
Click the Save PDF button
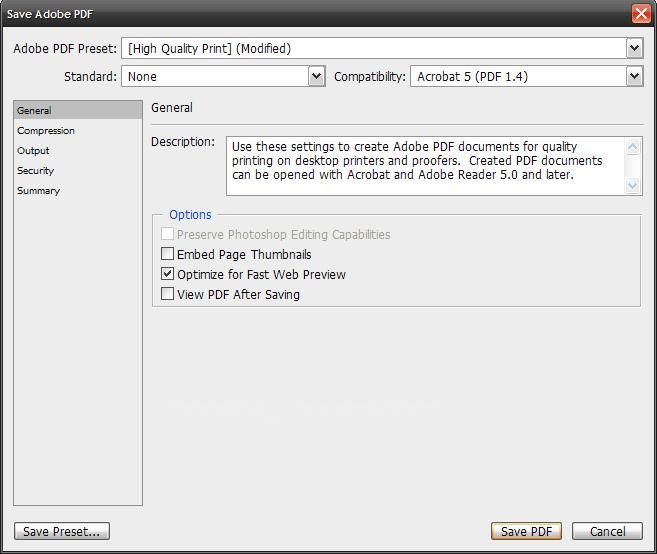[x=526, y=531]
